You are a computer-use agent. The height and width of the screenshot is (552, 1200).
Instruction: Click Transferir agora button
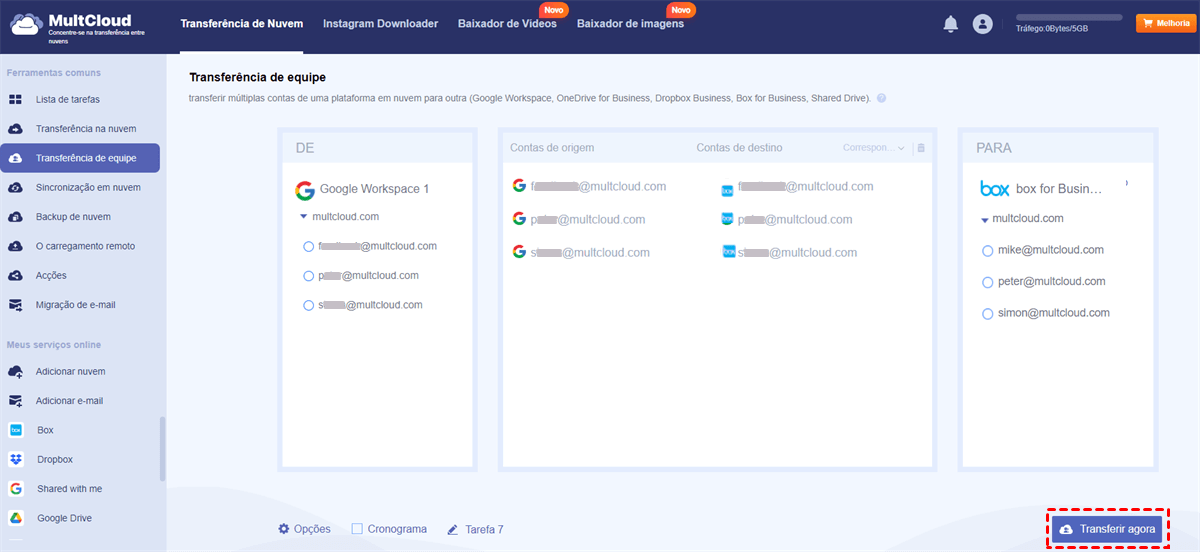click(x=1106, y=529)
